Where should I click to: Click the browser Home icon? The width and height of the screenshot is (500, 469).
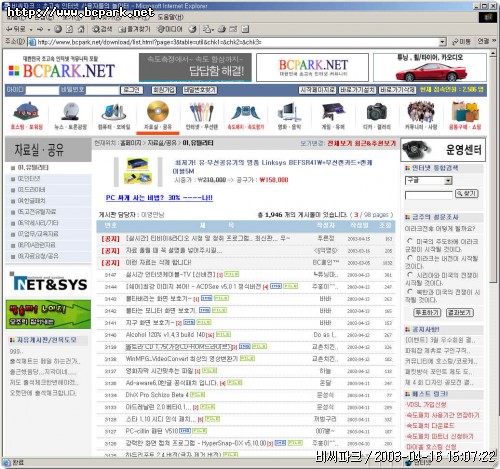pyautogui.click(x=81, y=29)
